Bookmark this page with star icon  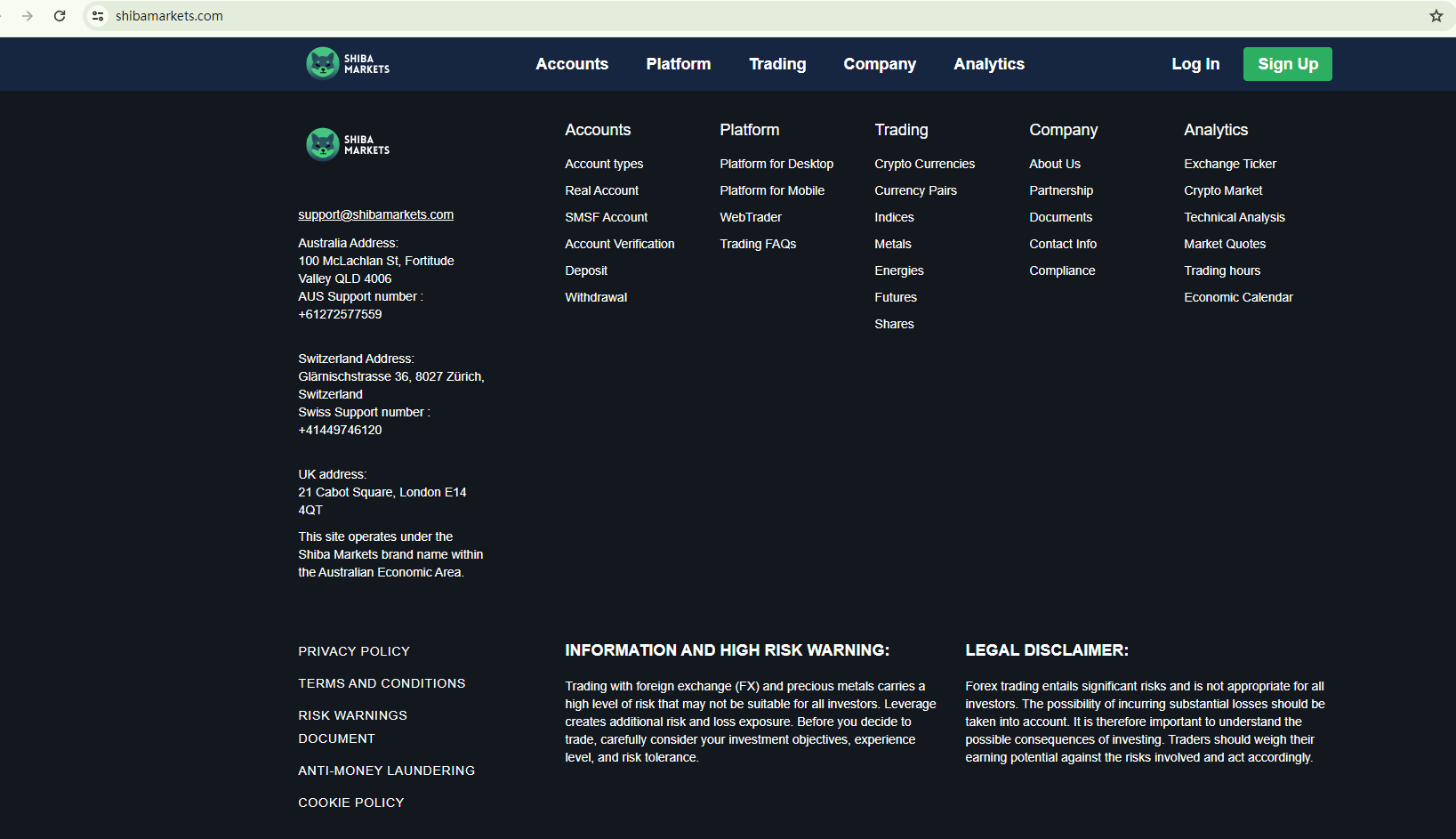pyautogui.click(x=1436, y=16)
